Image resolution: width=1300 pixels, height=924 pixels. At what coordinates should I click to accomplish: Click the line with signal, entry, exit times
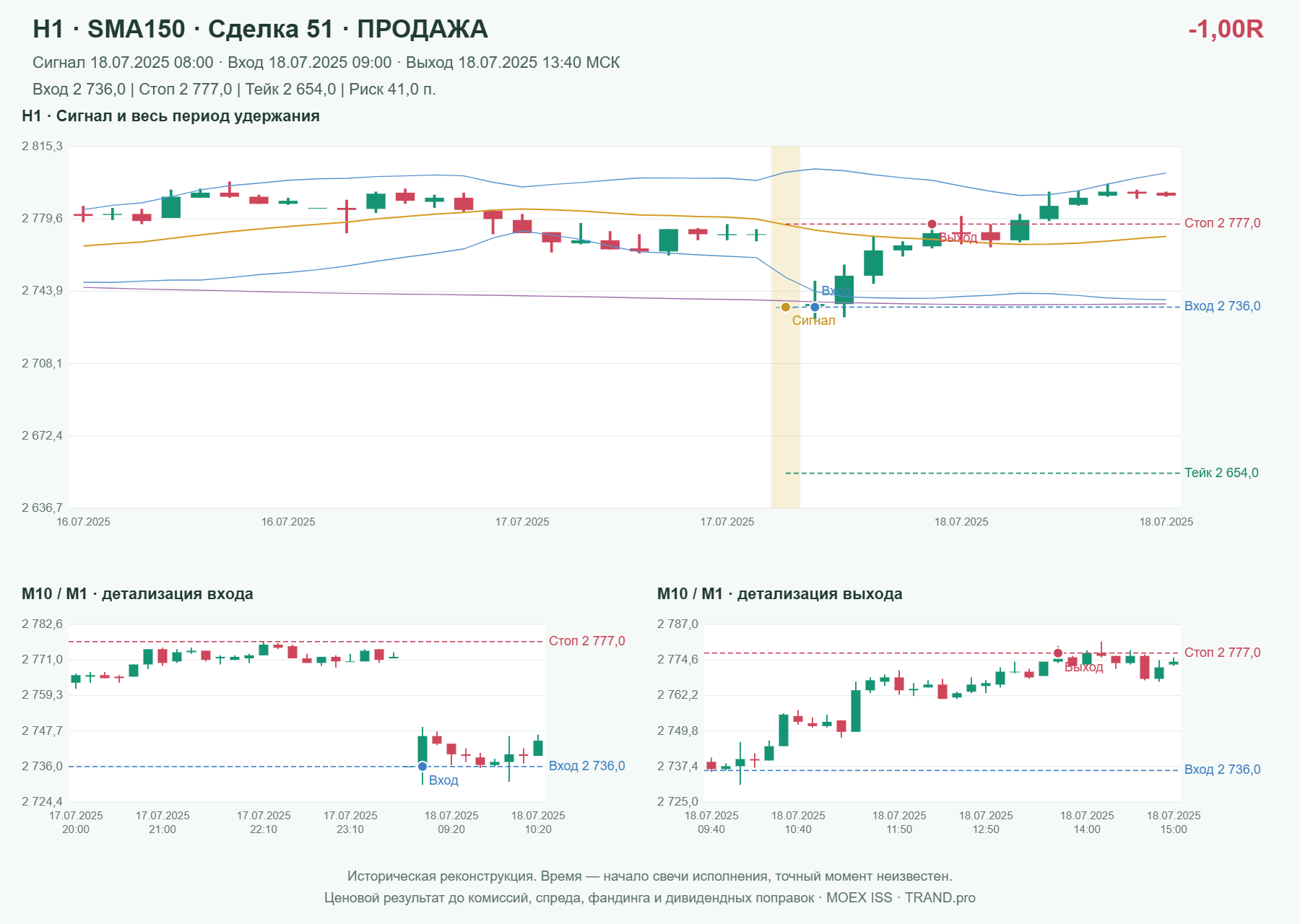(326, 63)
